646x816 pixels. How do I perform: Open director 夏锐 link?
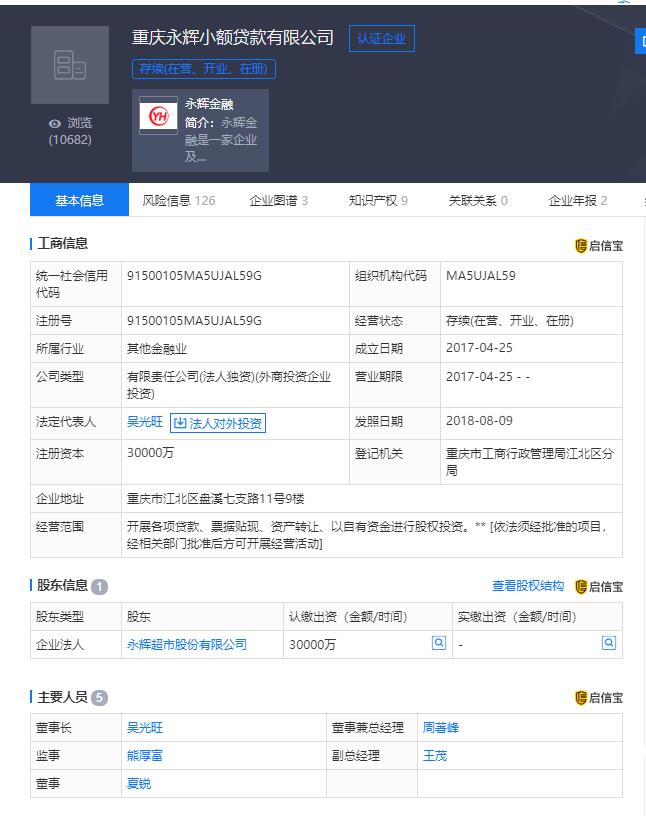tap(139, 784)
